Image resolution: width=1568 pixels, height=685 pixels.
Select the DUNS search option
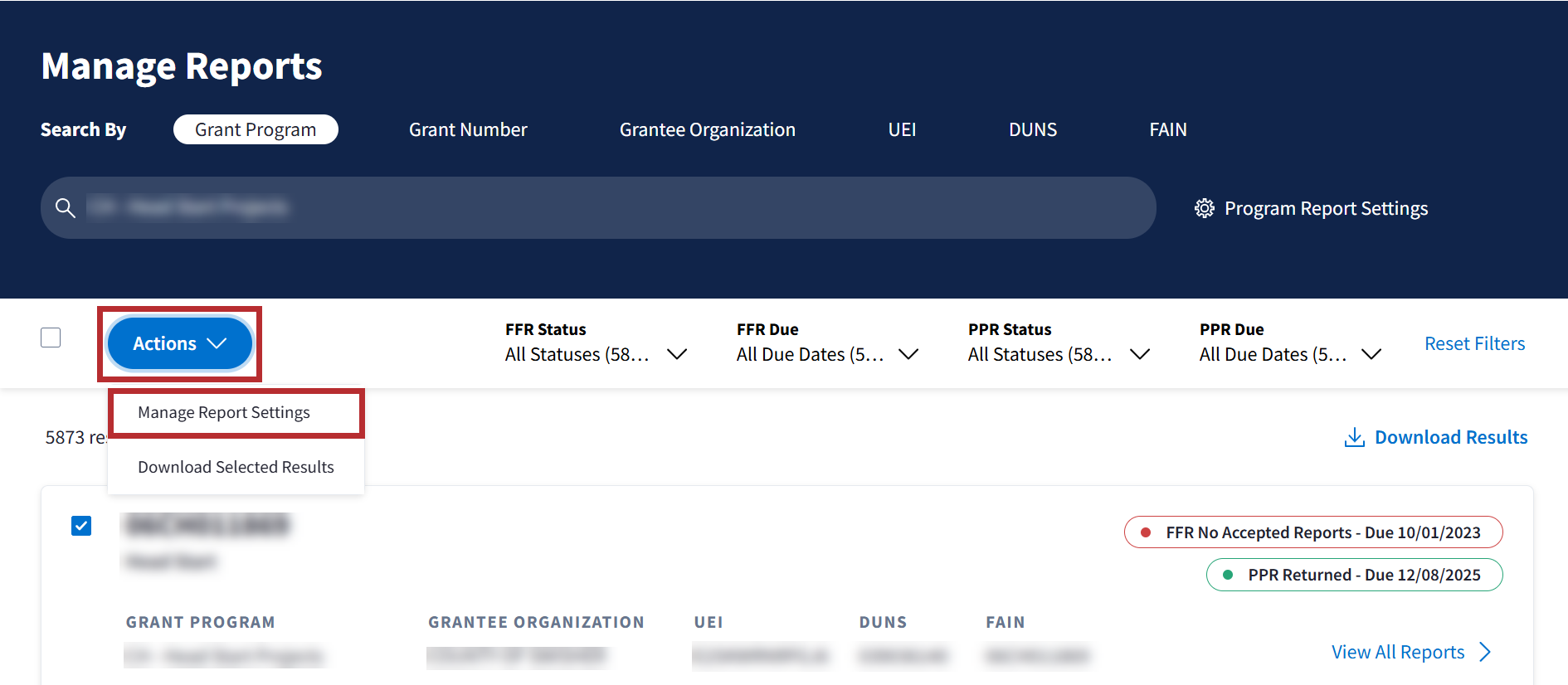click(1032, 130)
